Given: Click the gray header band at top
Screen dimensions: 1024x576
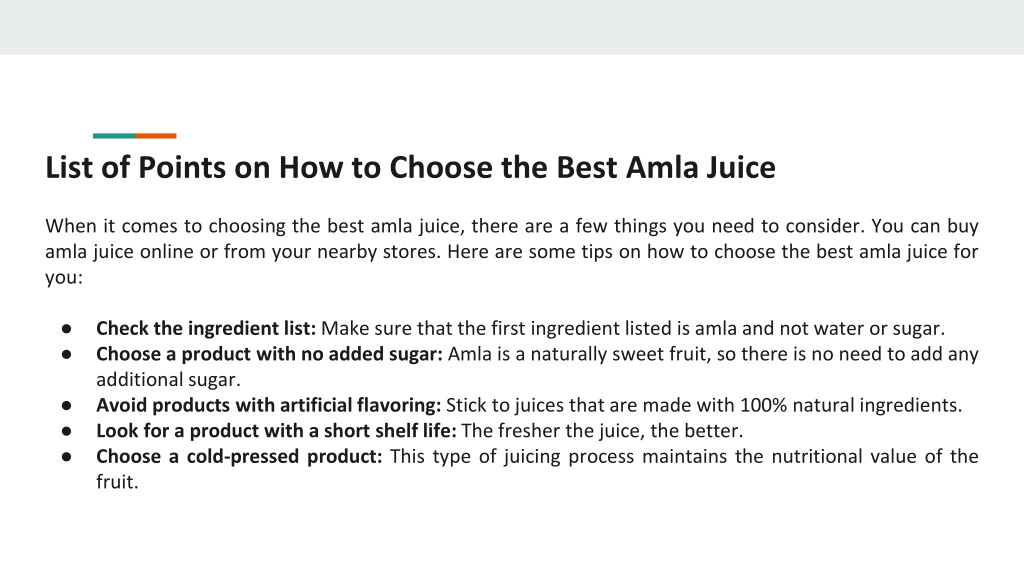Looking at the screenshot, I should point(512,27).
